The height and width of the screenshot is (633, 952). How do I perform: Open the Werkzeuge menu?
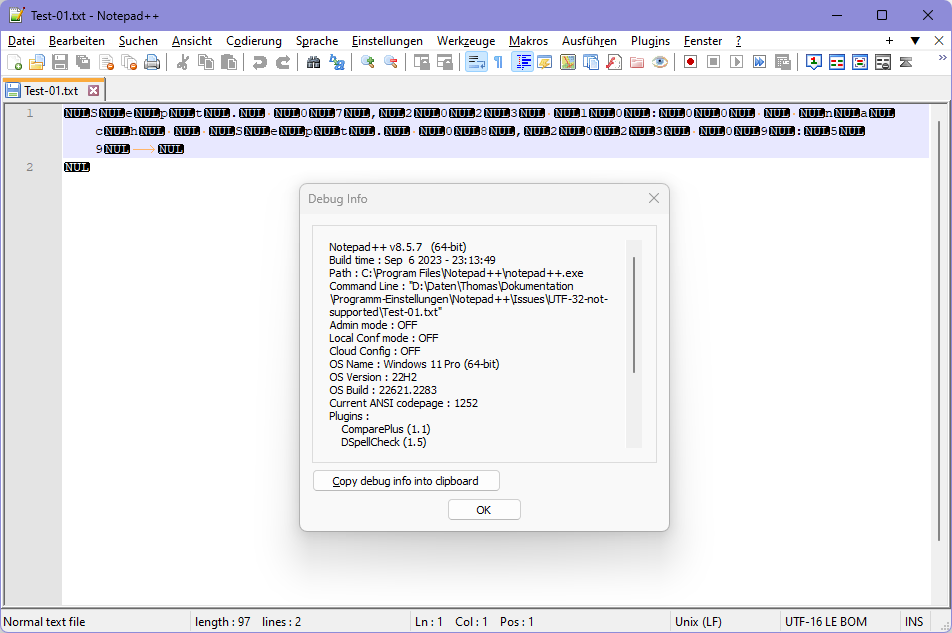point(466,41)
